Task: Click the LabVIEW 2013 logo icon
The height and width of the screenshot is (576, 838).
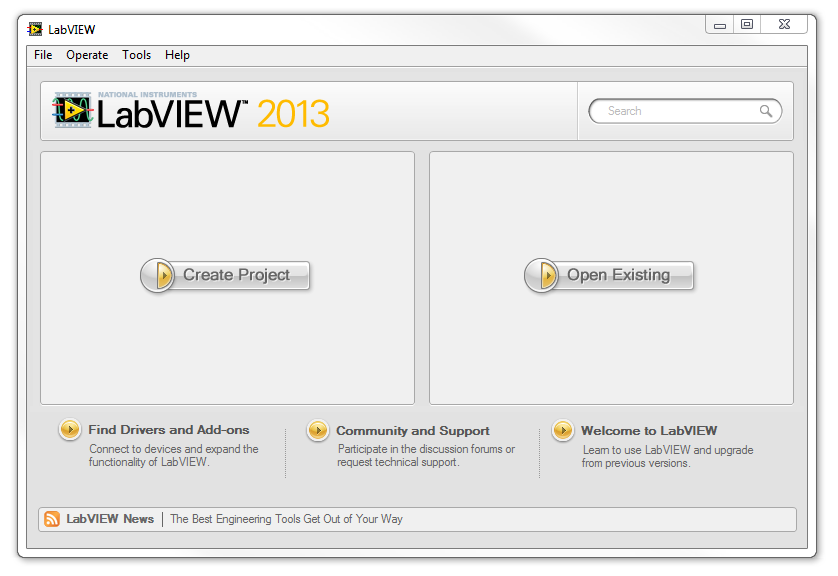Action: coord(73,111)
